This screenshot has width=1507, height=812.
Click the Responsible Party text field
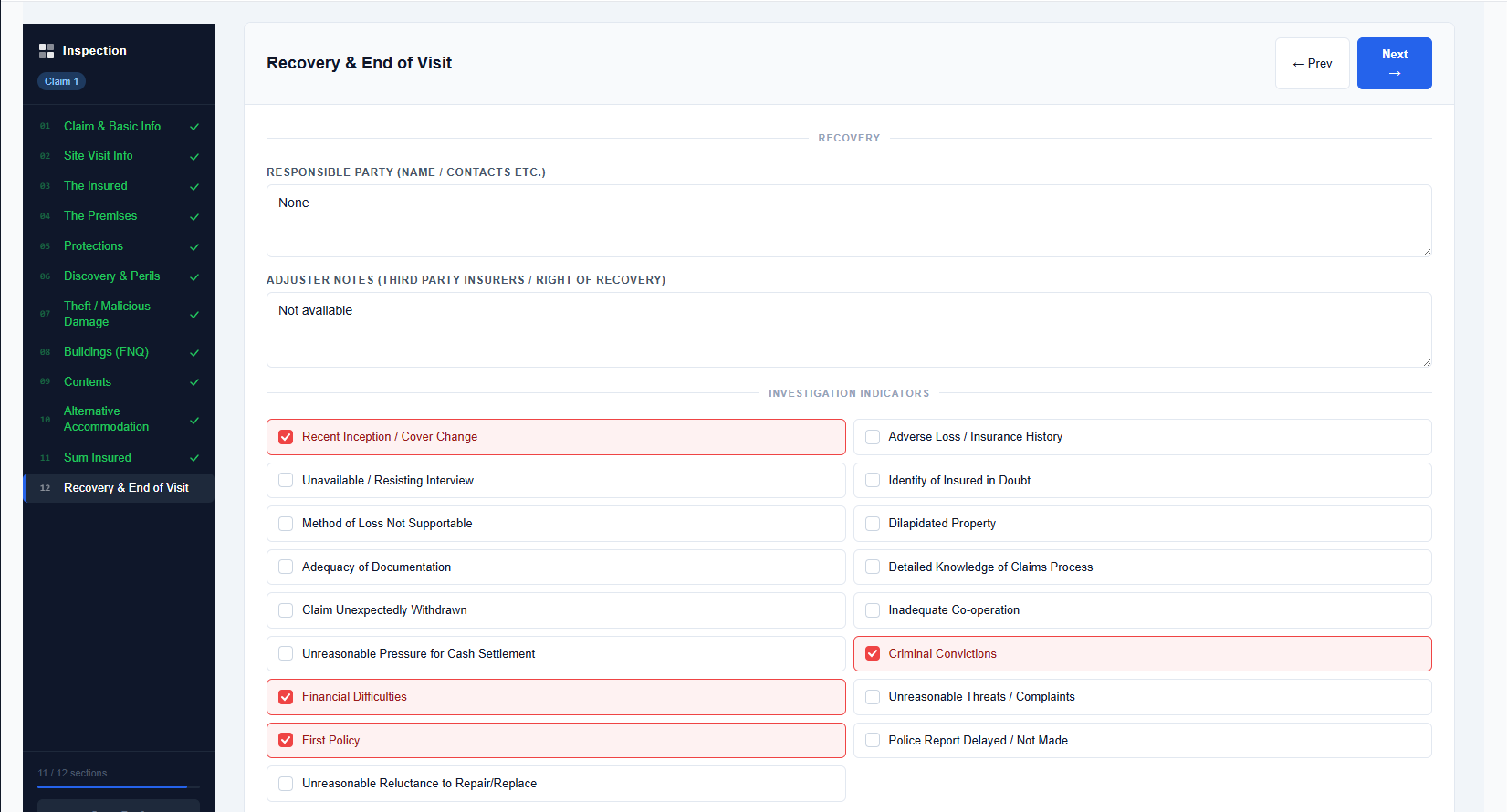point(849,221)
